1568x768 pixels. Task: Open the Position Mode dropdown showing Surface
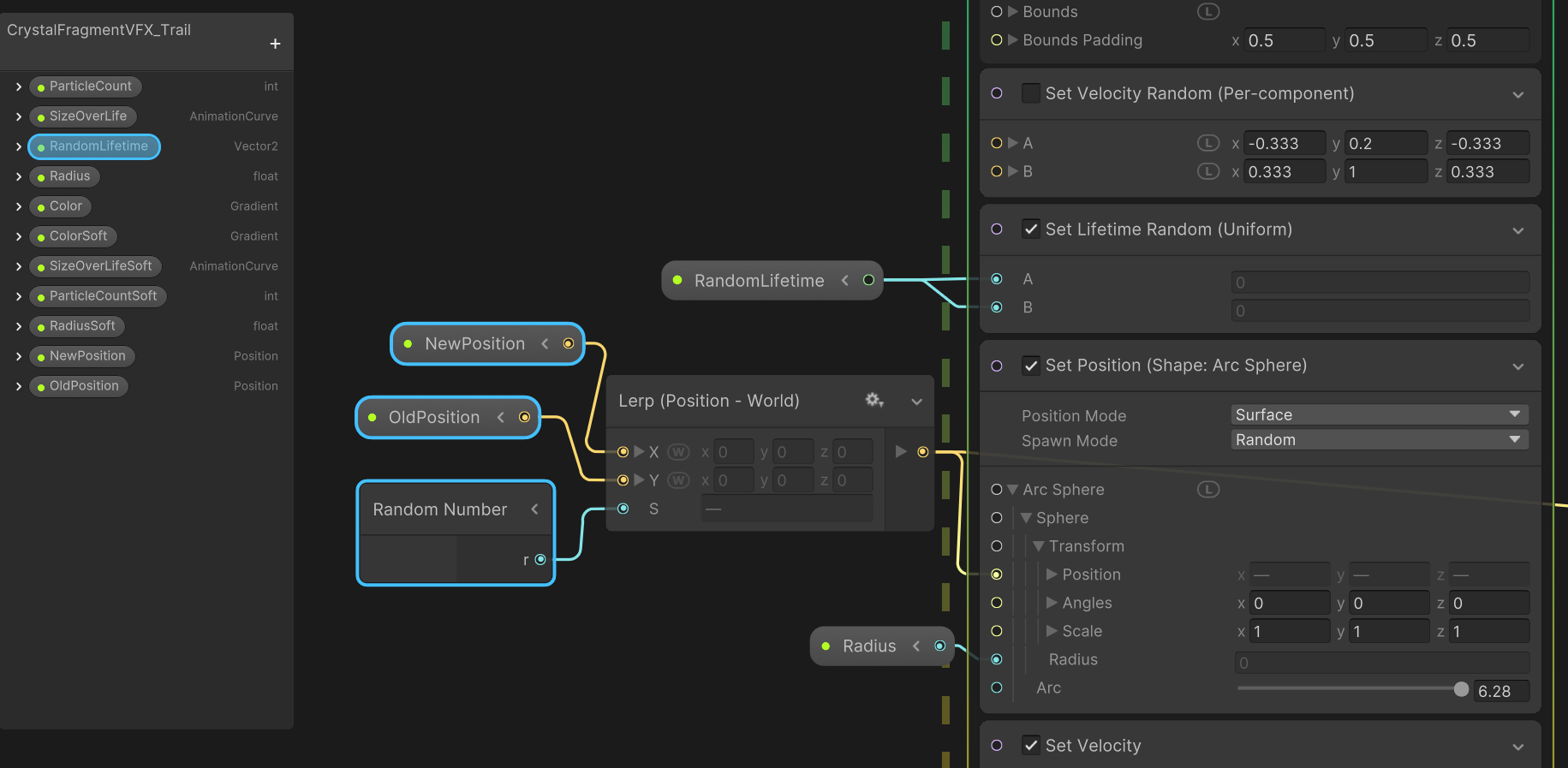[x=1378, y=415]
